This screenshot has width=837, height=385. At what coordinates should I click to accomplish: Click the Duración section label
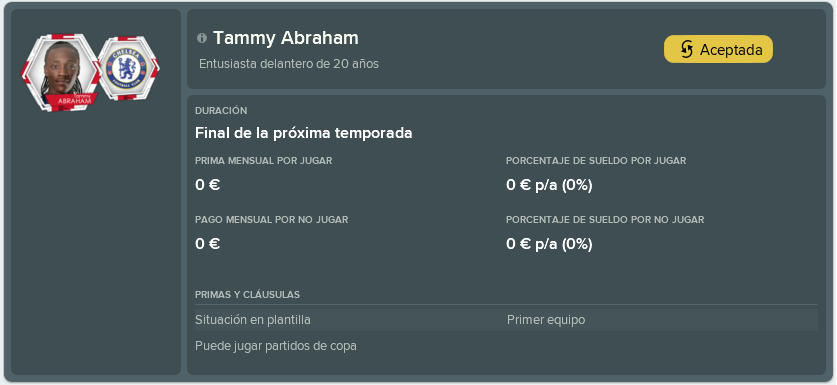(x=221, y=111)
